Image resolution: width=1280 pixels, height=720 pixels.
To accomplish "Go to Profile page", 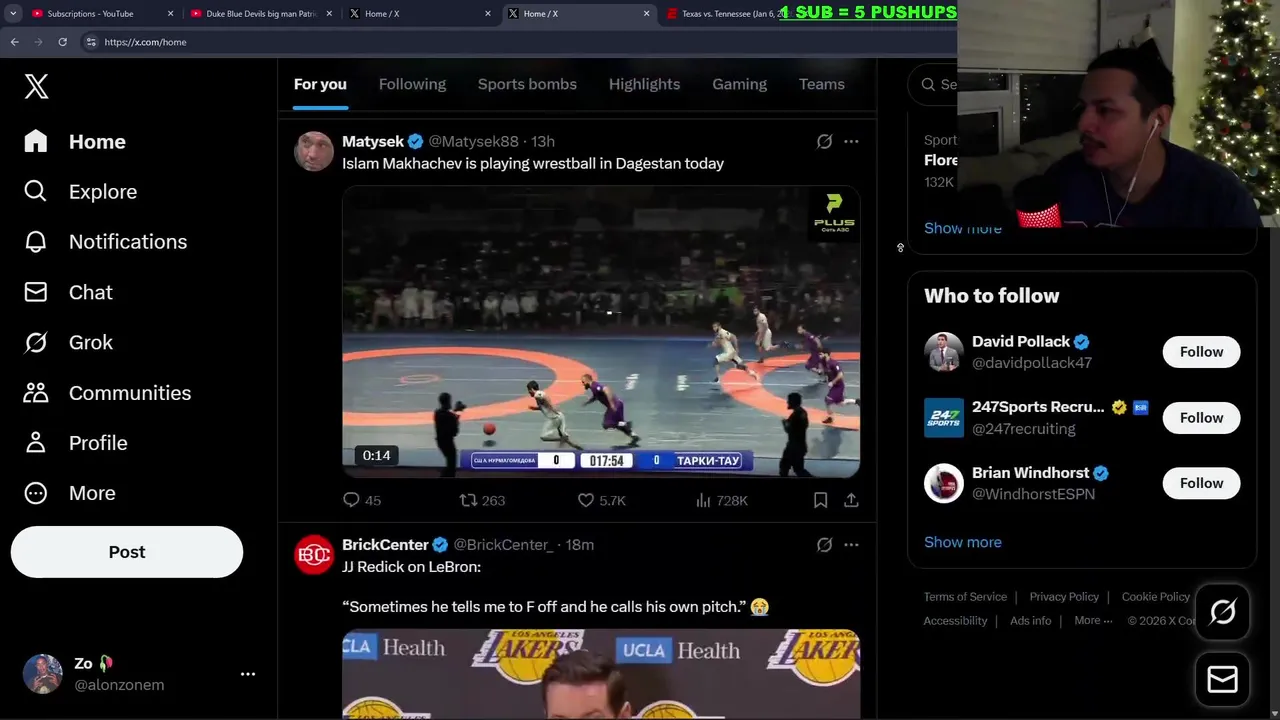I will coord(76,443).
